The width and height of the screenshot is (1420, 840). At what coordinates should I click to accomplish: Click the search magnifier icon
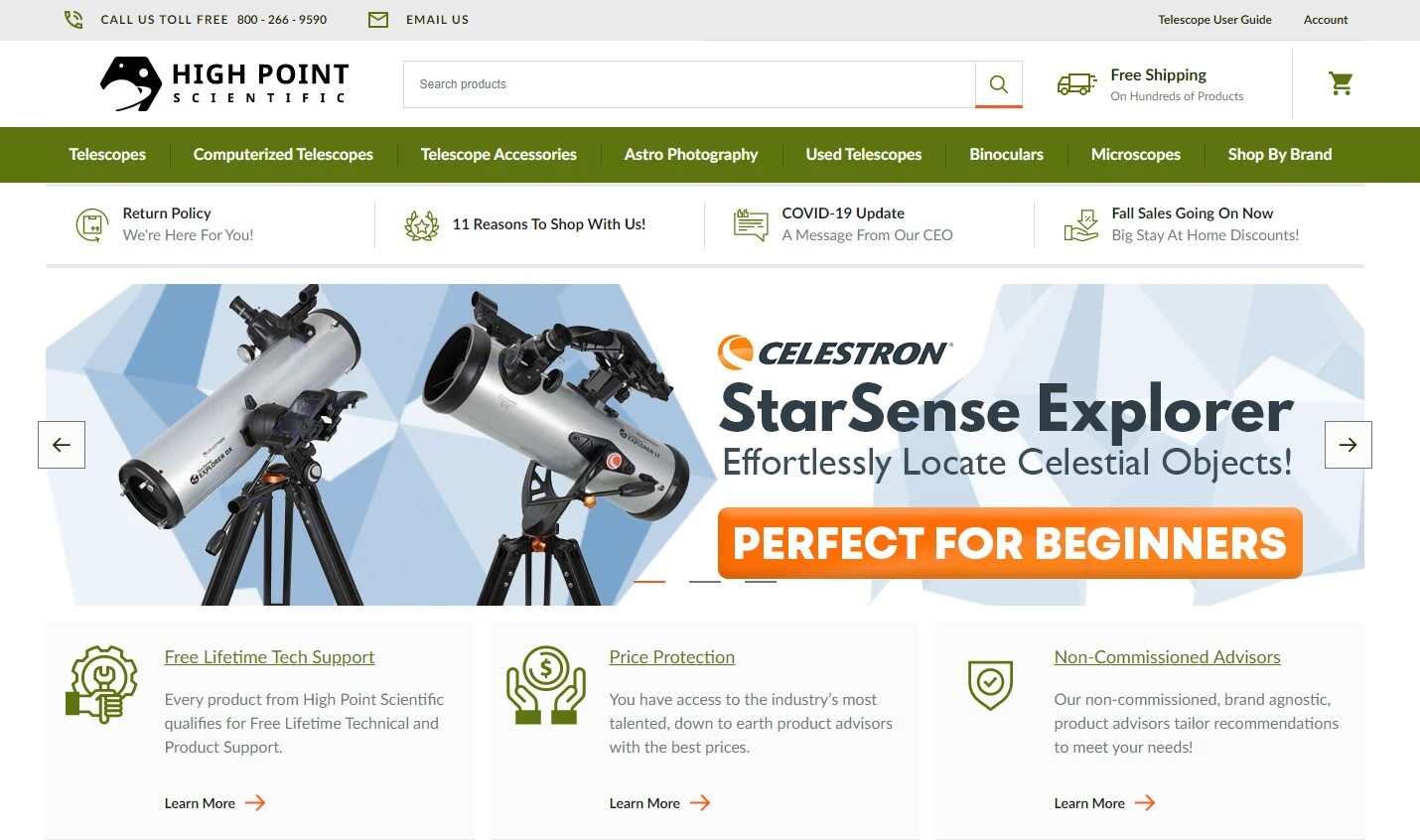[998, 84]
